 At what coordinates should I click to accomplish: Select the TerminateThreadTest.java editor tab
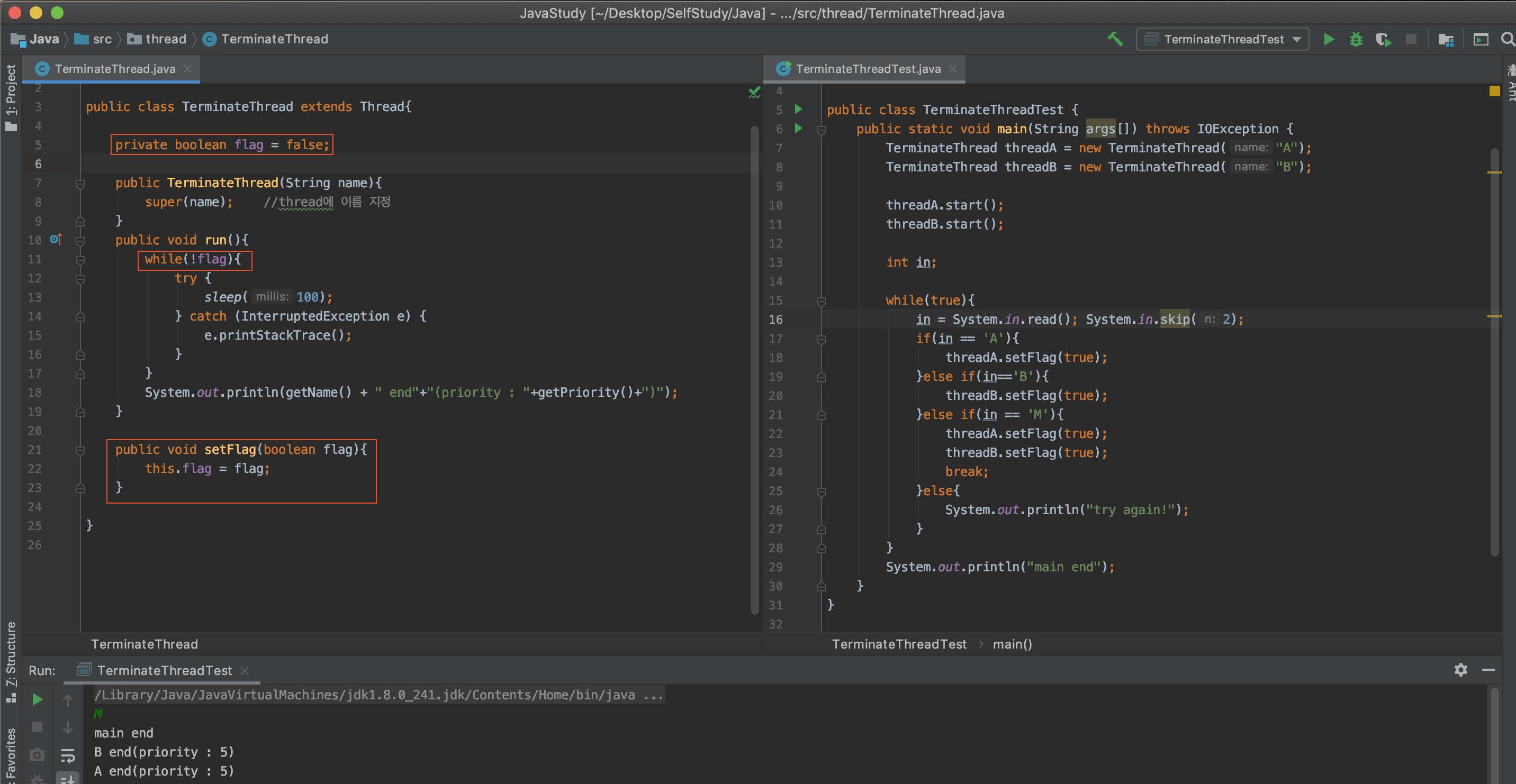[868, 69]
